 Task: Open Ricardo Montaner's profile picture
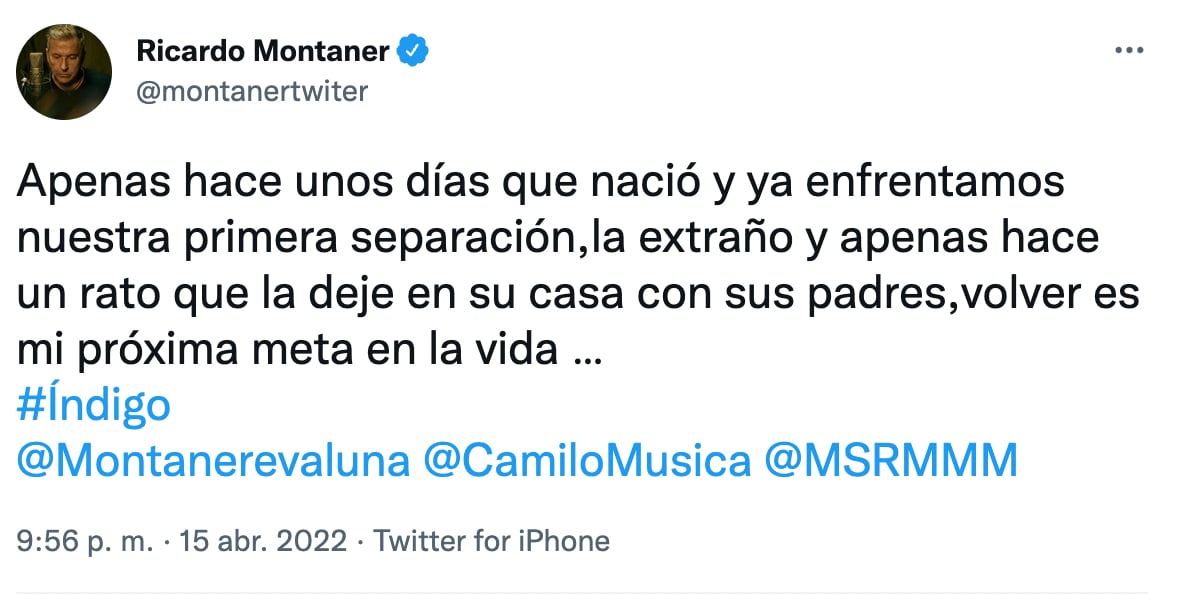pyautogui.click(x=64, y=72)
